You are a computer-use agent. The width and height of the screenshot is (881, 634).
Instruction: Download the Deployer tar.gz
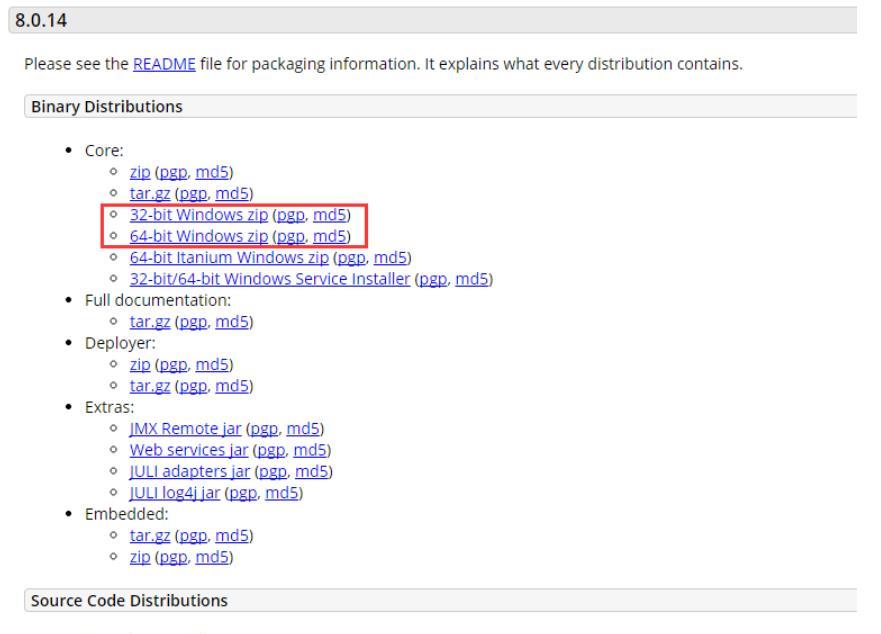(x=150, y=386)
